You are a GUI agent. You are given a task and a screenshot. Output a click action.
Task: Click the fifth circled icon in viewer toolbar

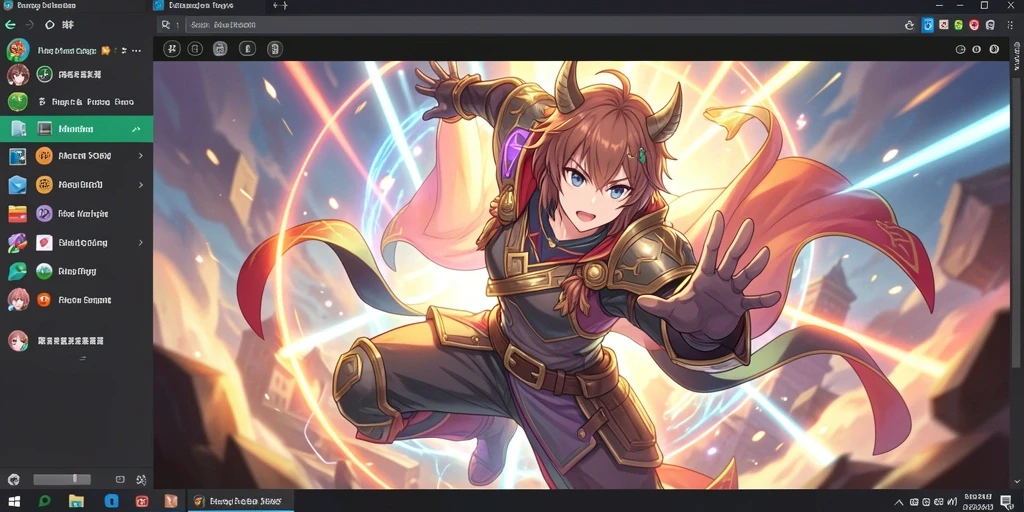pyautogui.click(x=275, y=48)
